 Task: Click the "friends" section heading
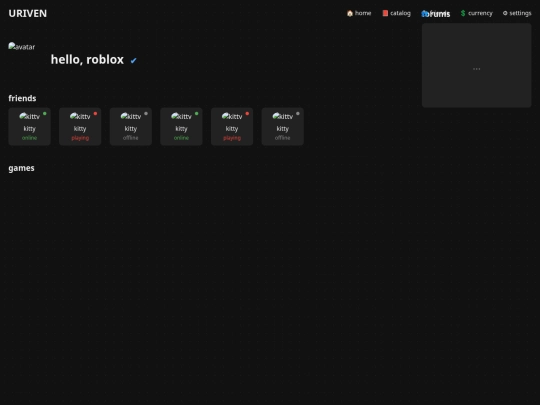(22, 98)
